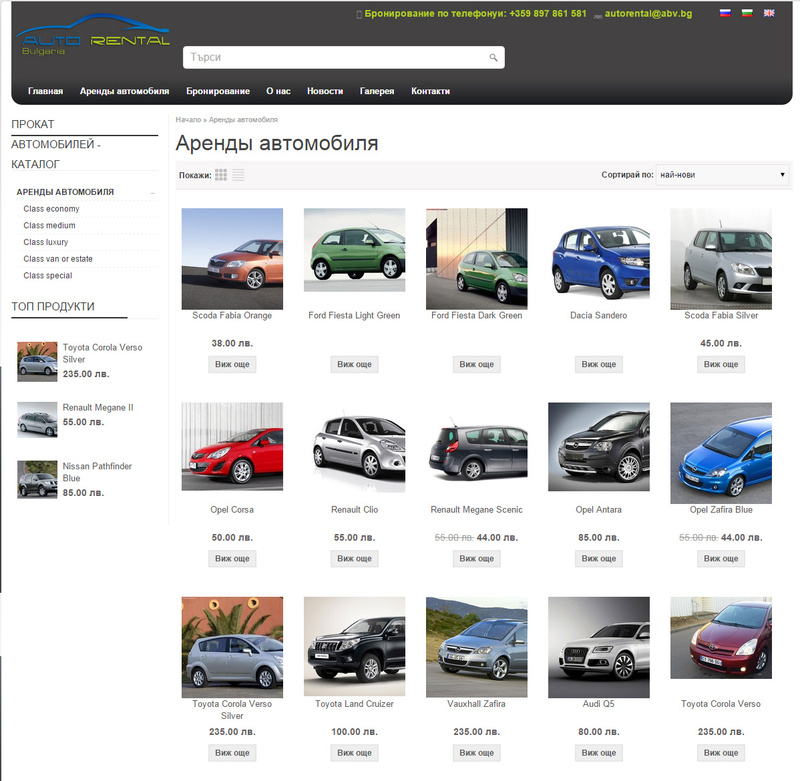Click Виж още under Vauxhall Zafira
This screenshot has height=781, width=800.
coord(477,753)
